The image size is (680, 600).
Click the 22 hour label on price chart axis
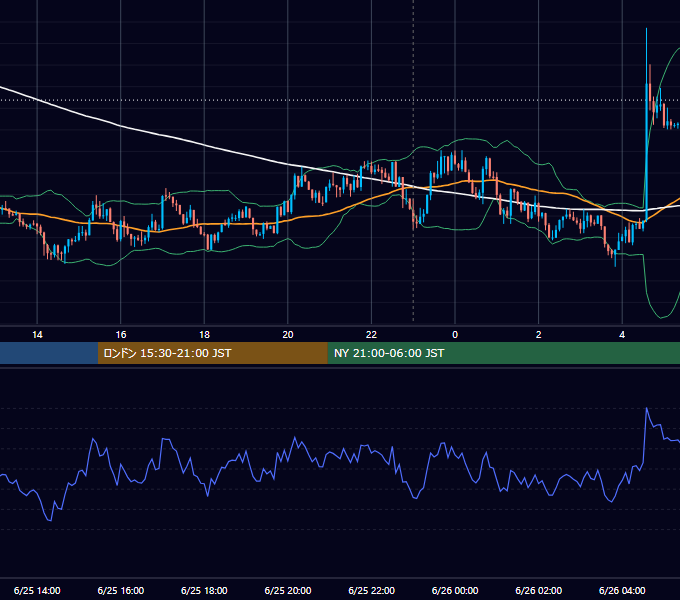pyautogui.click(x=371, y=335)
